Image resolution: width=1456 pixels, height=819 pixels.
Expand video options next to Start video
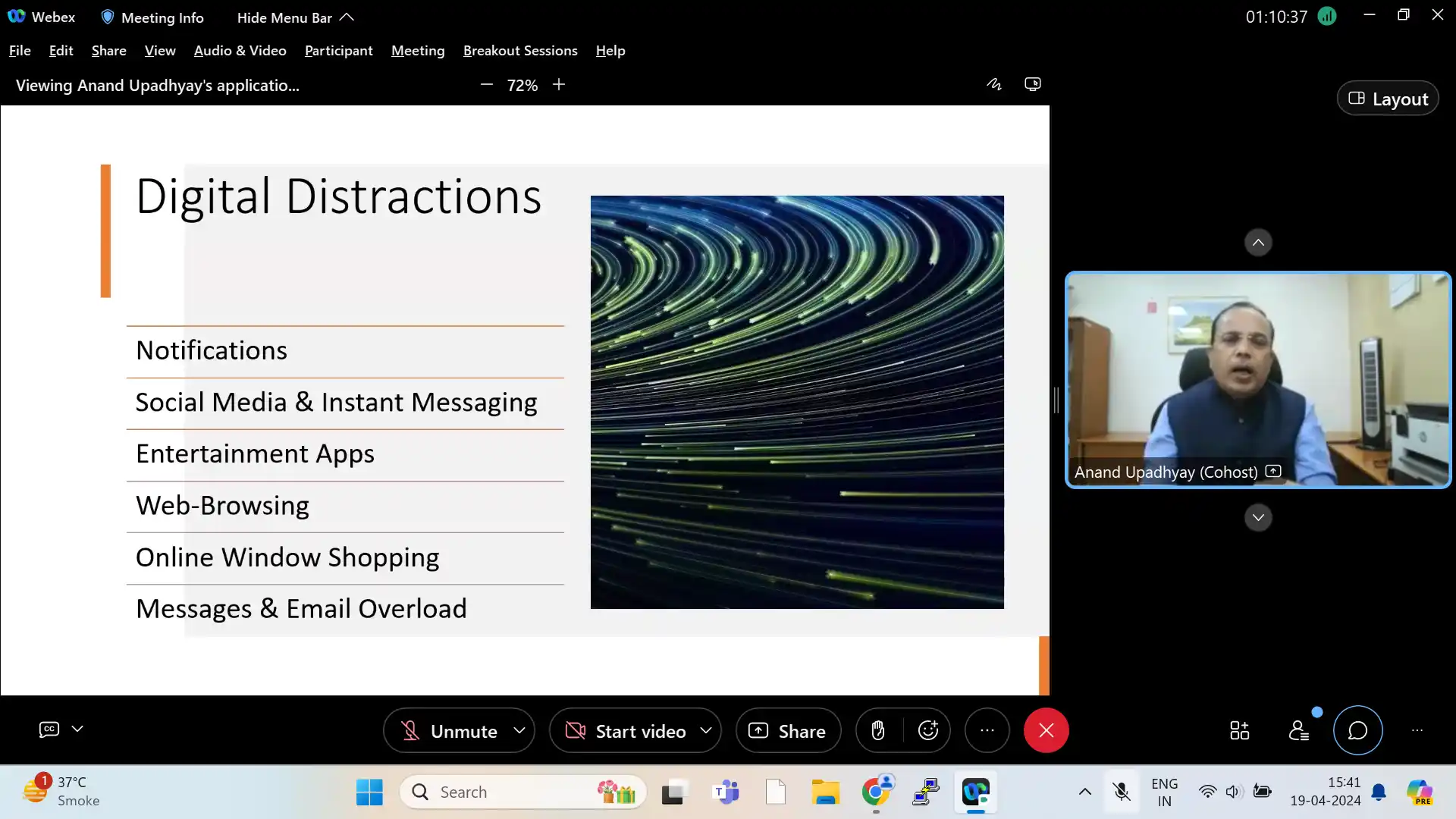pos(706,730)
